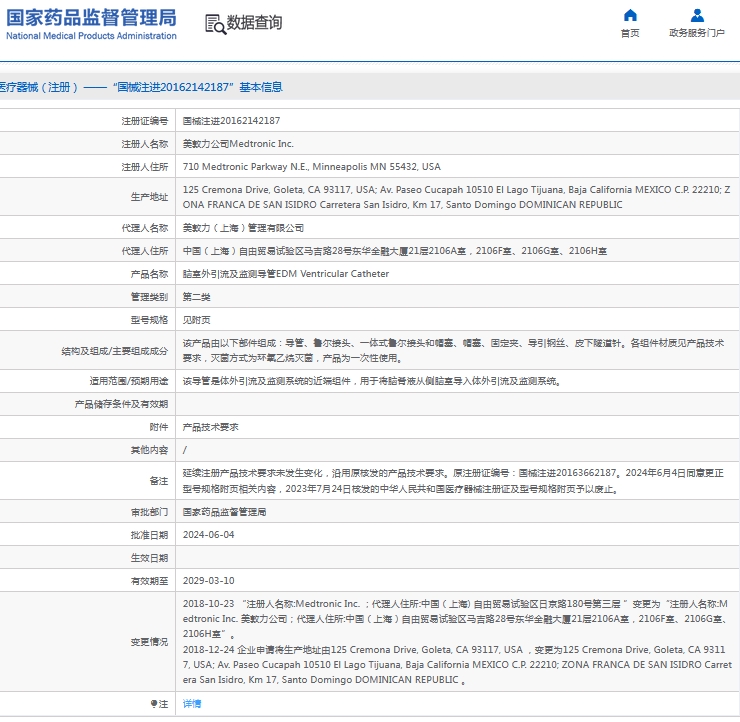Click the home house icon
This screenshot has height=722, width=740.
point(630,16)
